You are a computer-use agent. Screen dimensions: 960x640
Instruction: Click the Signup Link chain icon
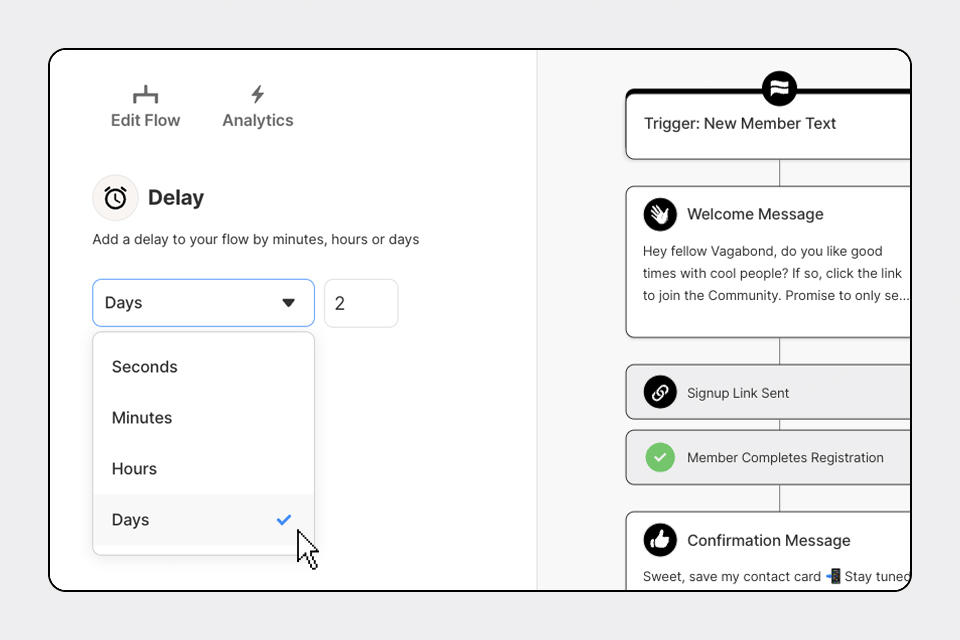click(x=660, y=393)
